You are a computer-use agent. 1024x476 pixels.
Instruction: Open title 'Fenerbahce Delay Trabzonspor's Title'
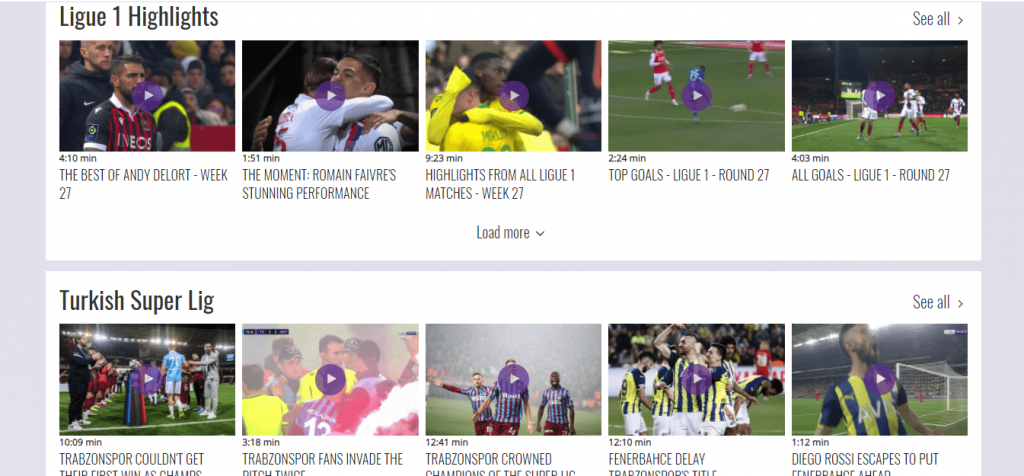(663, 466)
